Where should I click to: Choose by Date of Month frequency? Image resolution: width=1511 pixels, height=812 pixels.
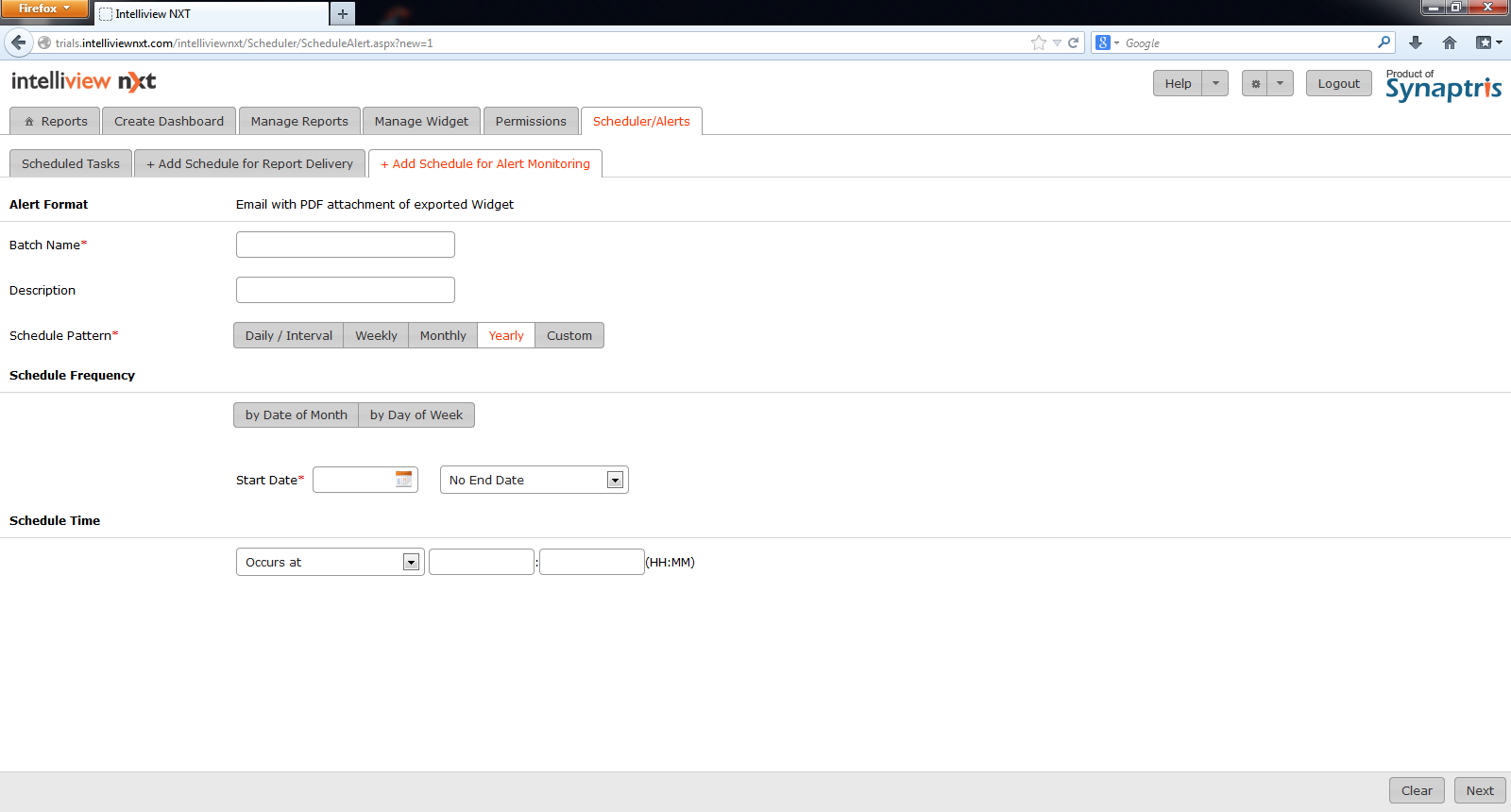pos(297,414)
